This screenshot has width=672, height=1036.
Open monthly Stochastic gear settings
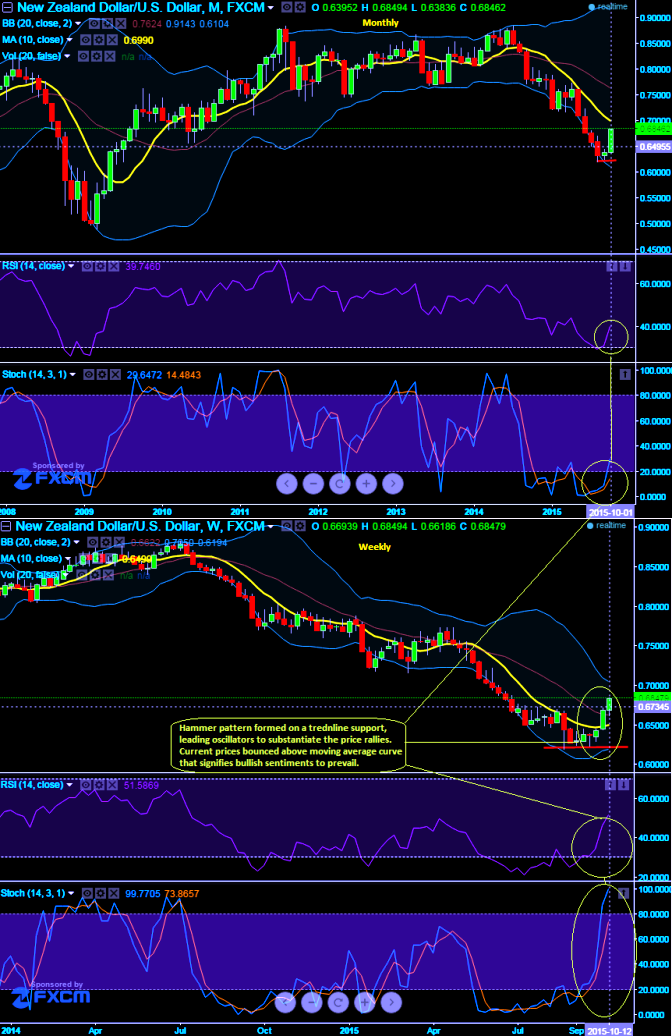102,375
